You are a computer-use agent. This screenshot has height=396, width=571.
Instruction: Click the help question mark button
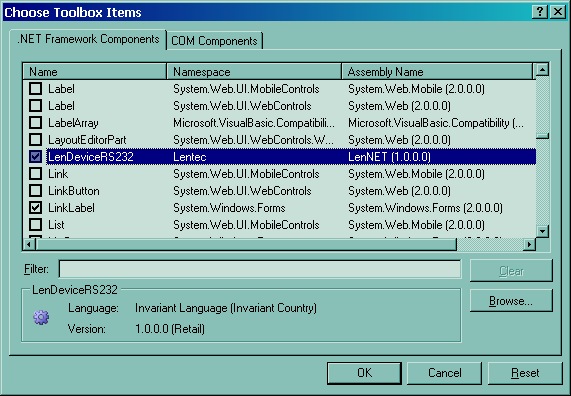[x=540, y=12]
